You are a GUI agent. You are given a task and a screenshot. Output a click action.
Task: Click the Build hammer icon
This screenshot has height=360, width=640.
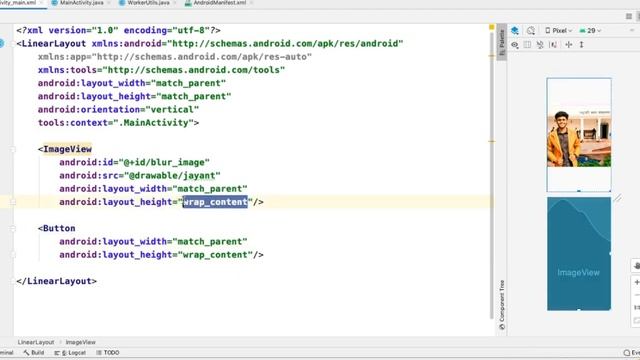click(26, 353)
